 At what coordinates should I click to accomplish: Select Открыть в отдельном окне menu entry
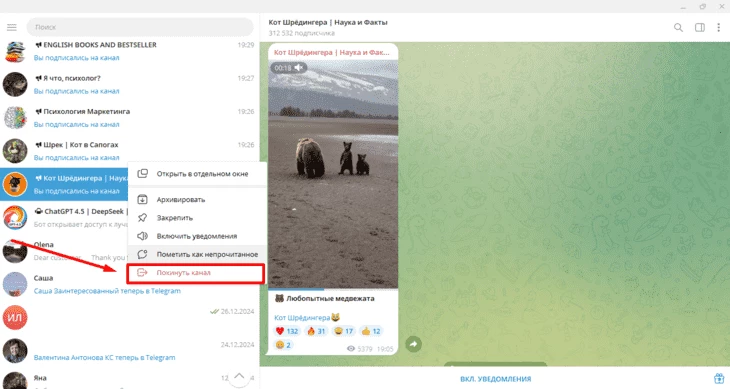pos(197,174)
